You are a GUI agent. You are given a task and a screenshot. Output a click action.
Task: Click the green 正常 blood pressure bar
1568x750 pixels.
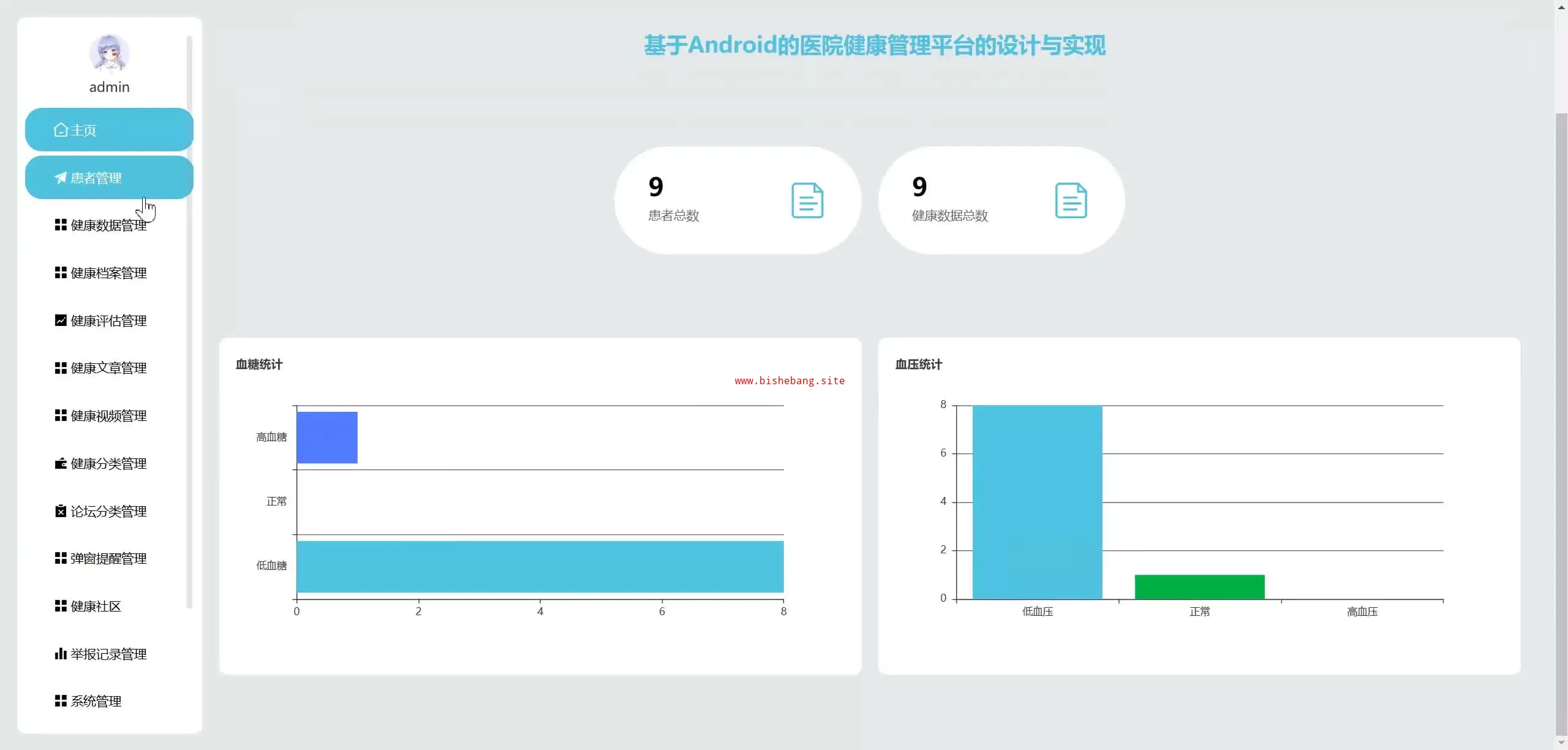coord(1199,587)
